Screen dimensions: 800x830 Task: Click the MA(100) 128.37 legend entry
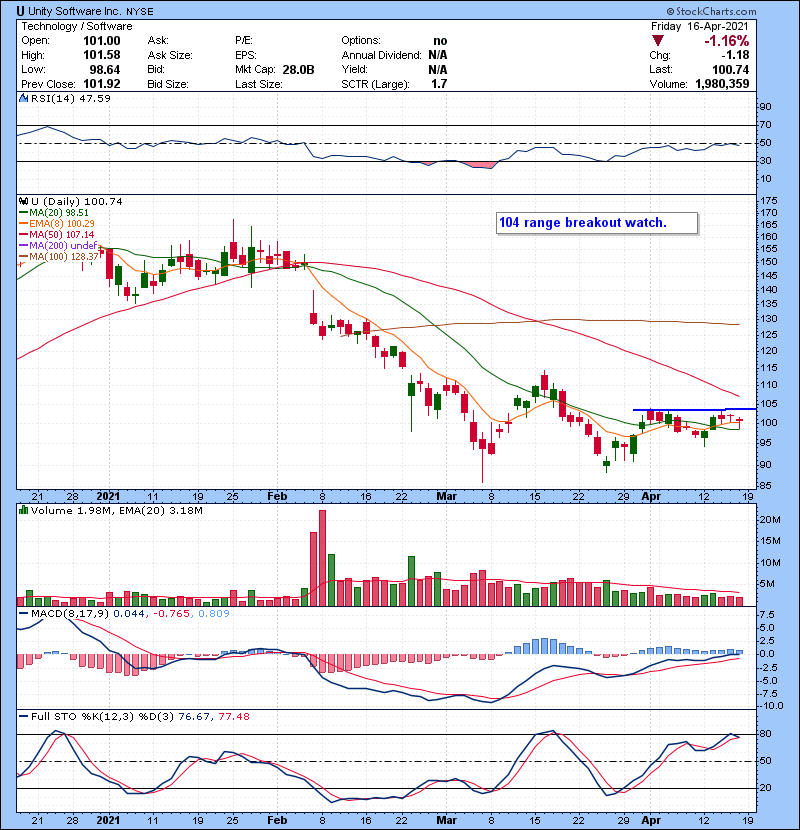(x=59, y=257)
